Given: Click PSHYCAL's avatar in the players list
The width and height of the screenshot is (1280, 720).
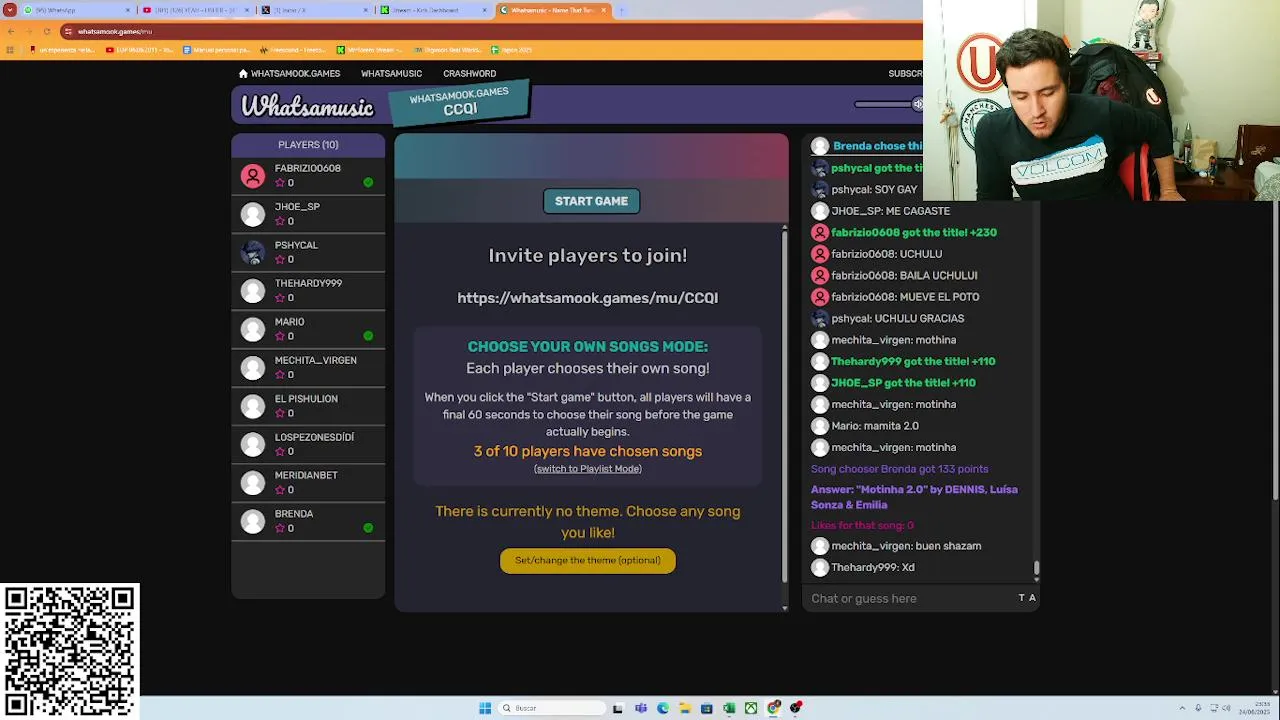Looking at the screenshot, I should [253, 252].
